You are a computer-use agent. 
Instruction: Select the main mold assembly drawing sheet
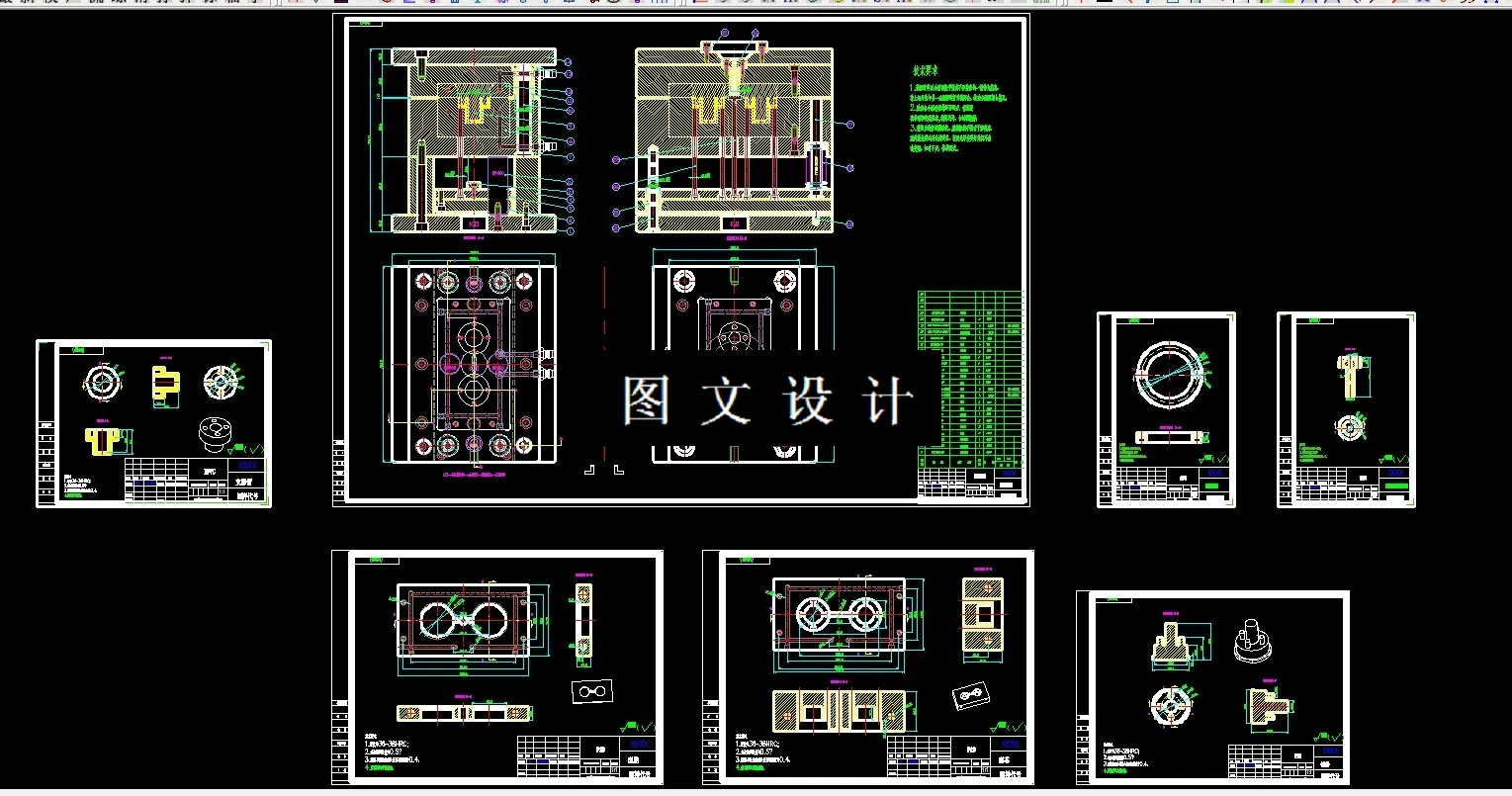[x=682, y=257]
